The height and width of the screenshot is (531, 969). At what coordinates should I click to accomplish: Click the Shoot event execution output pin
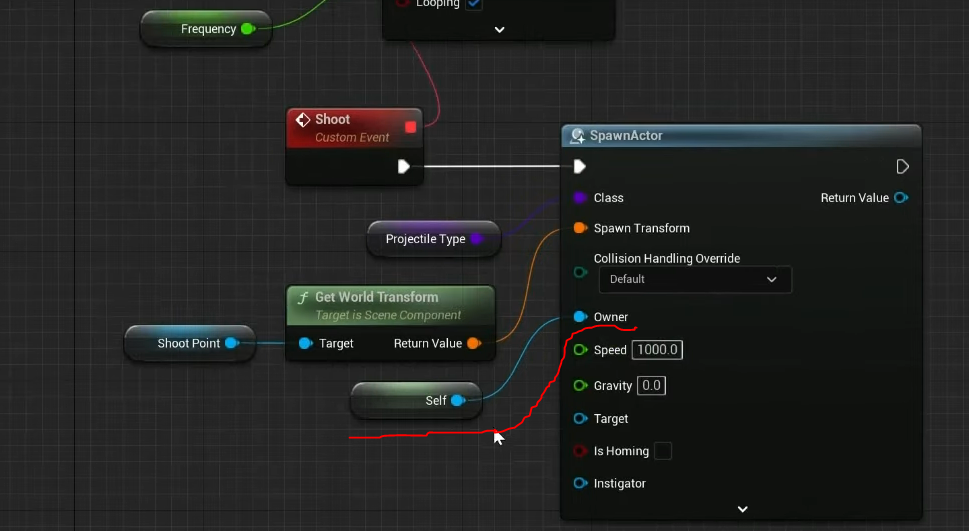coord(404,167)
